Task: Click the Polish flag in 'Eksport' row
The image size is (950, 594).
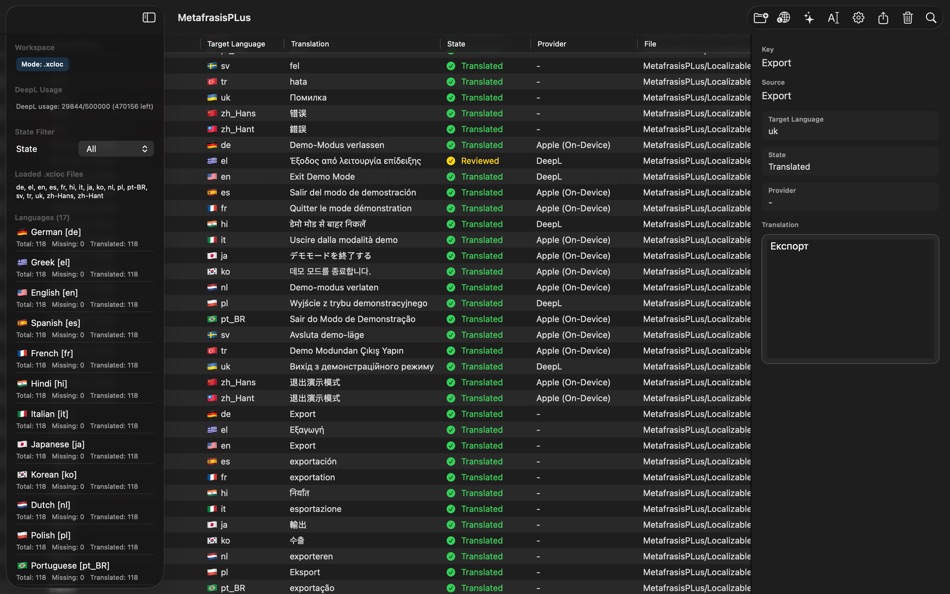Action: click(212, 572)
